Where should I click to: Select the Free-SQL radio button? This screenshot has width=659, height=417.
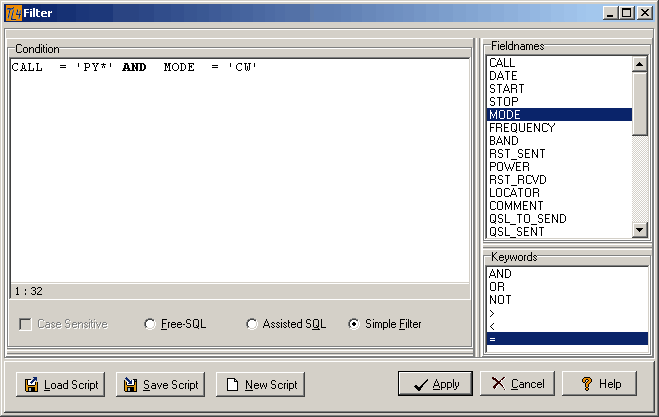150,324
